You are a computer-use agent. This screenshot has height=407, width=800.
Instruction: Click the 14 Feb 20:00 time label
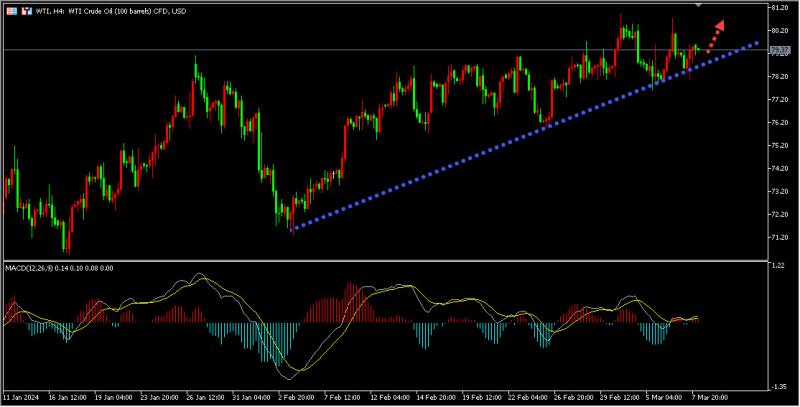point(436,397)
